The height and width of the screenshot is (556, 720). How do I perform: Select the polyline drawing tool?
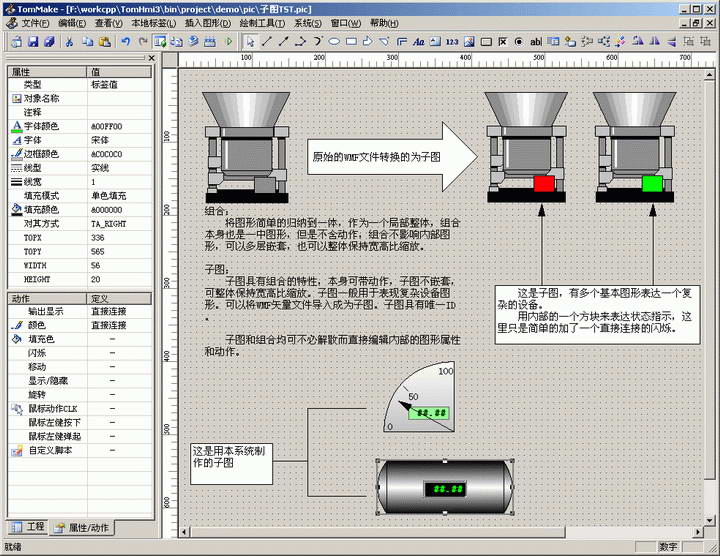click(x=300, y=42)
